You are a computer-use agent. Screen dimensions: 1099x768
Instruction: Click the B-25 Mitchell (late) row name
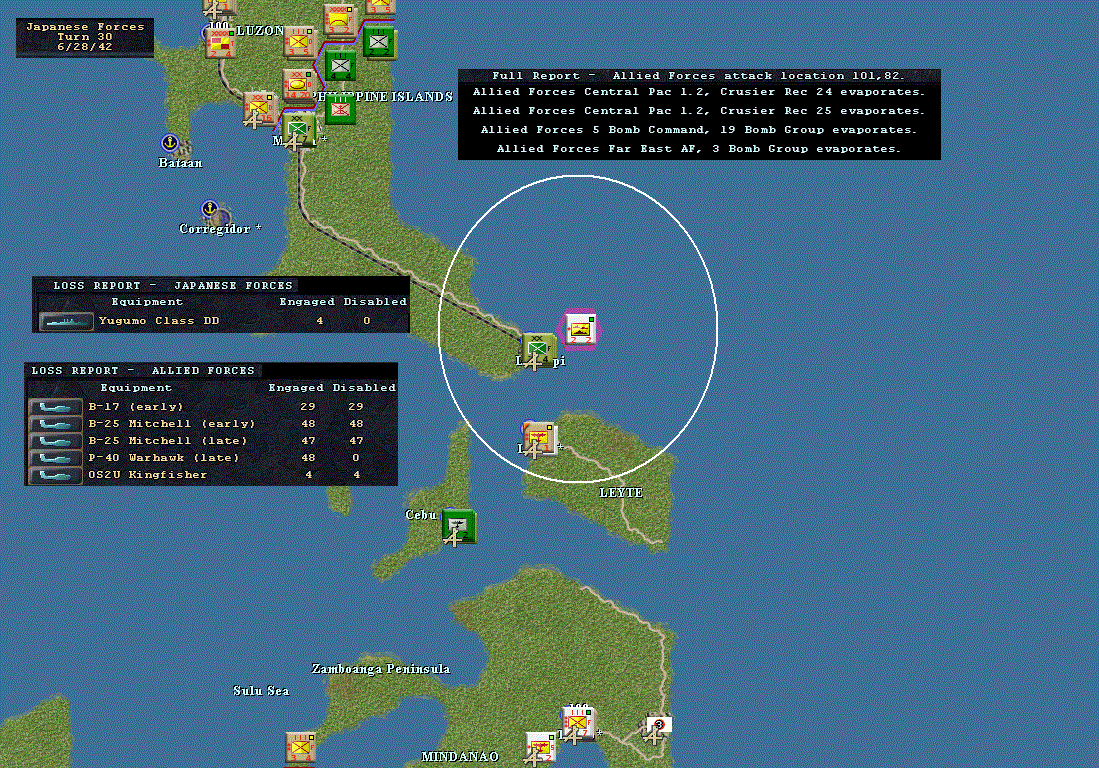pyautogui.click(x=168, y=441)
